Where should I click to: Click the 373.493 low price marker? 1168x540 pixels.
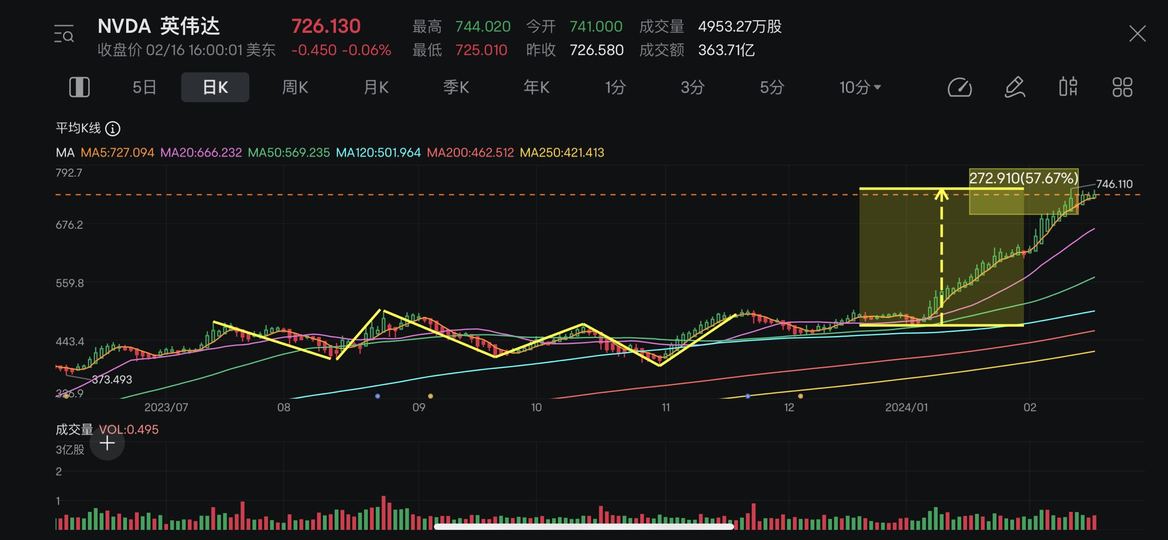coord(112,380)
